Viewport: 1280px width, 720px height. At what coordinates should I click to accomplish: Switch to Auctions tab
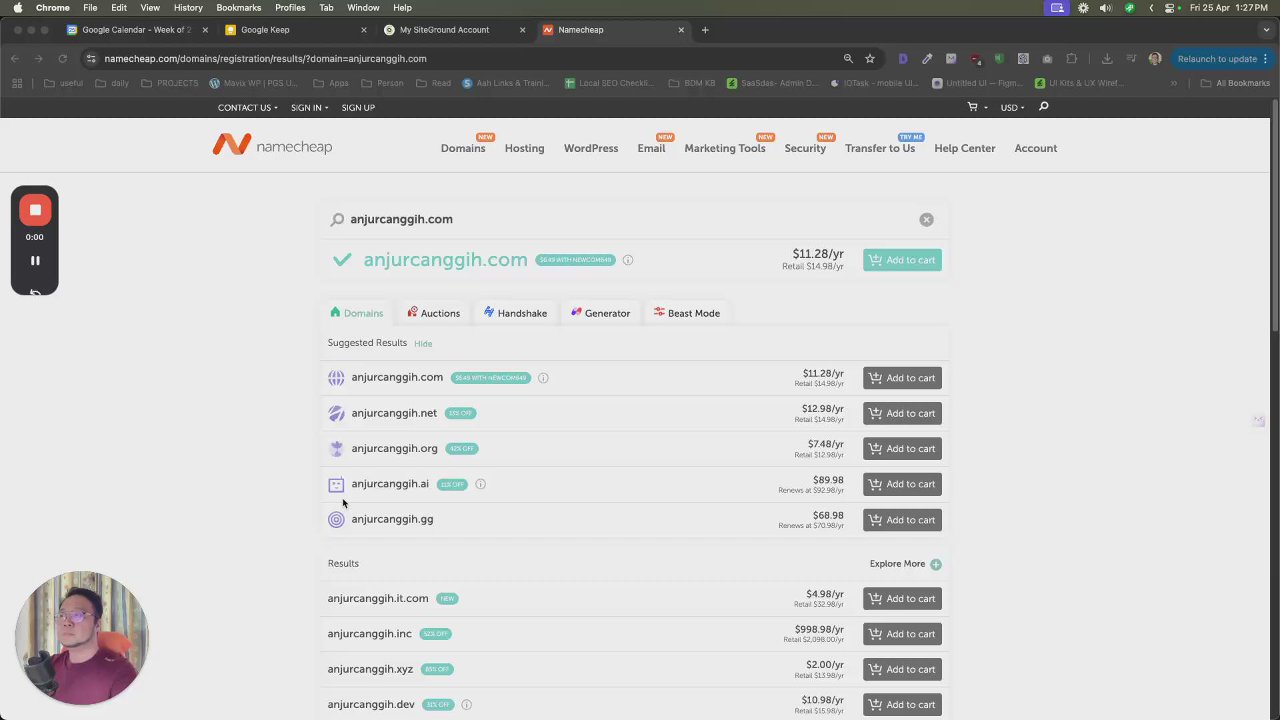tap(433, 313)
